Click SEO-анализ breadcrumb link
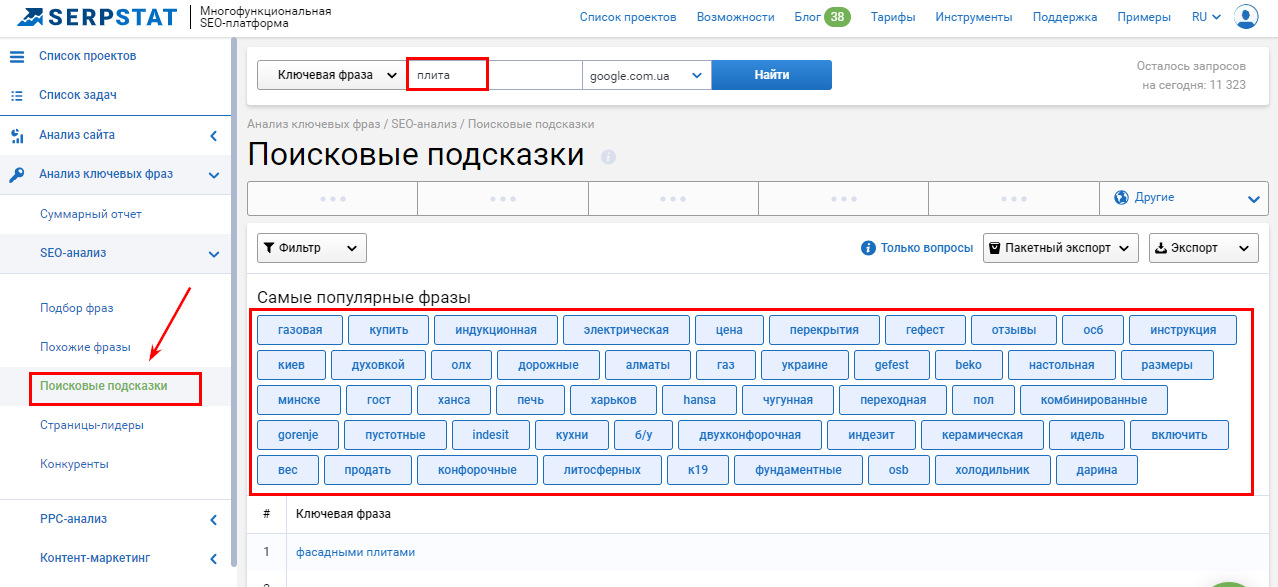 pyautogui.click(x=424, y=124)
